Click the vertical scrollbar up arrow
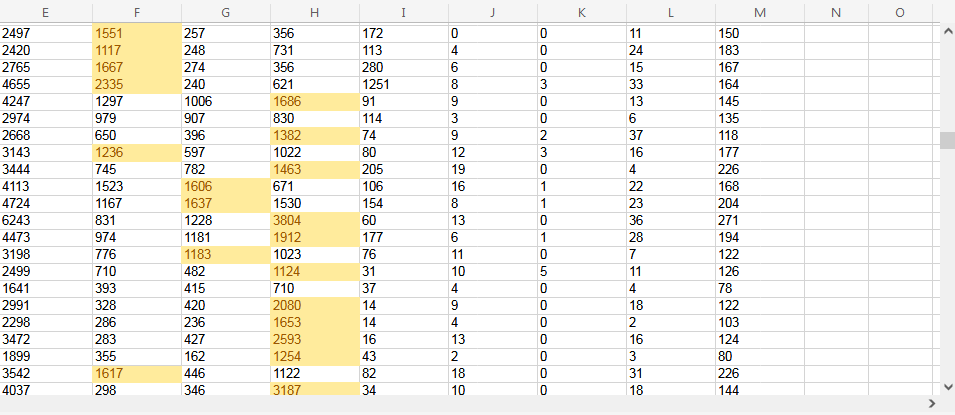 tap(947, 30)
